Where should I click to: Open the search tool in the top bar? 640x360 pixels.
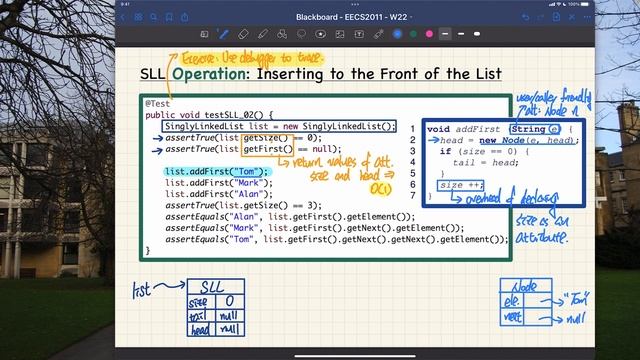click(x=154, y=17)
